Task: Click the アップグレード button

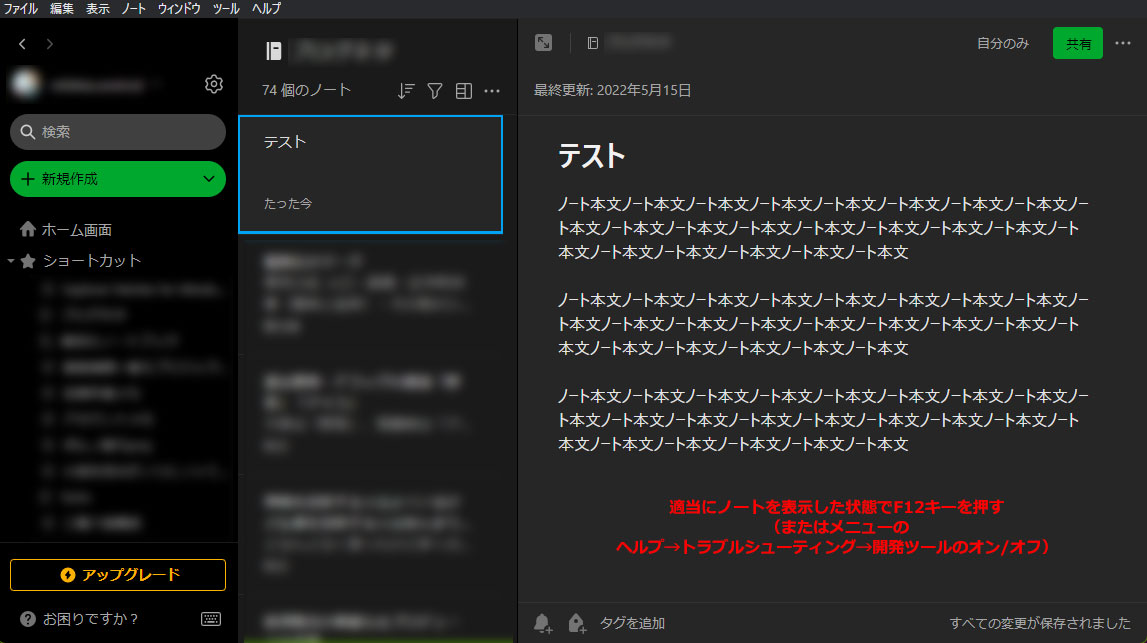Action: [x=117, y=575]
